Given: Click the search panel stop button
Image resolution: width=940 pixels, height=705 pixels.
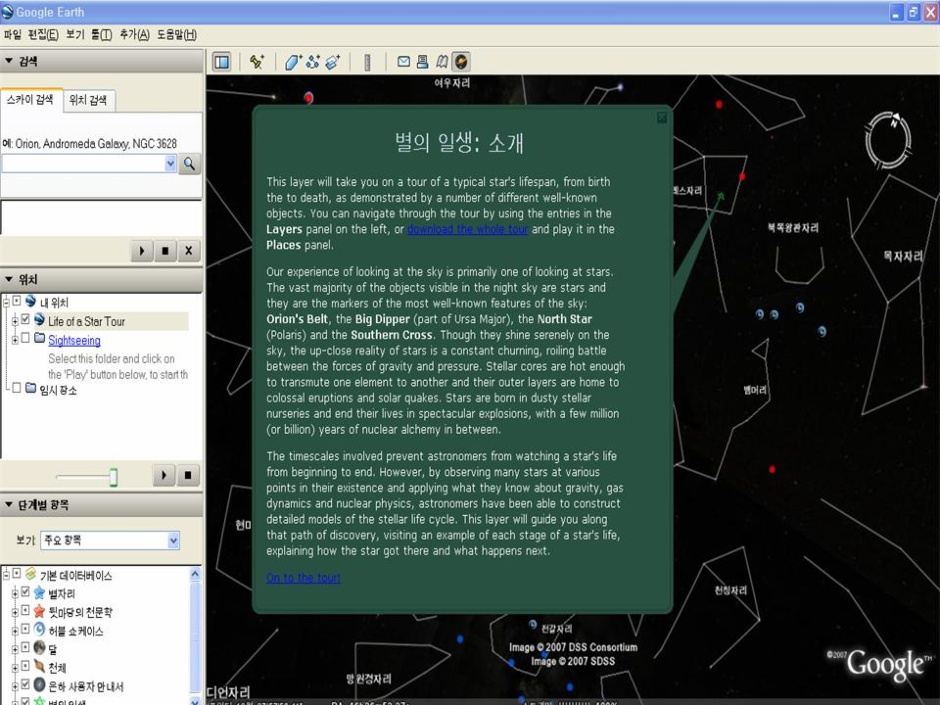Looking at the screenshot, I should coord(165,251).
